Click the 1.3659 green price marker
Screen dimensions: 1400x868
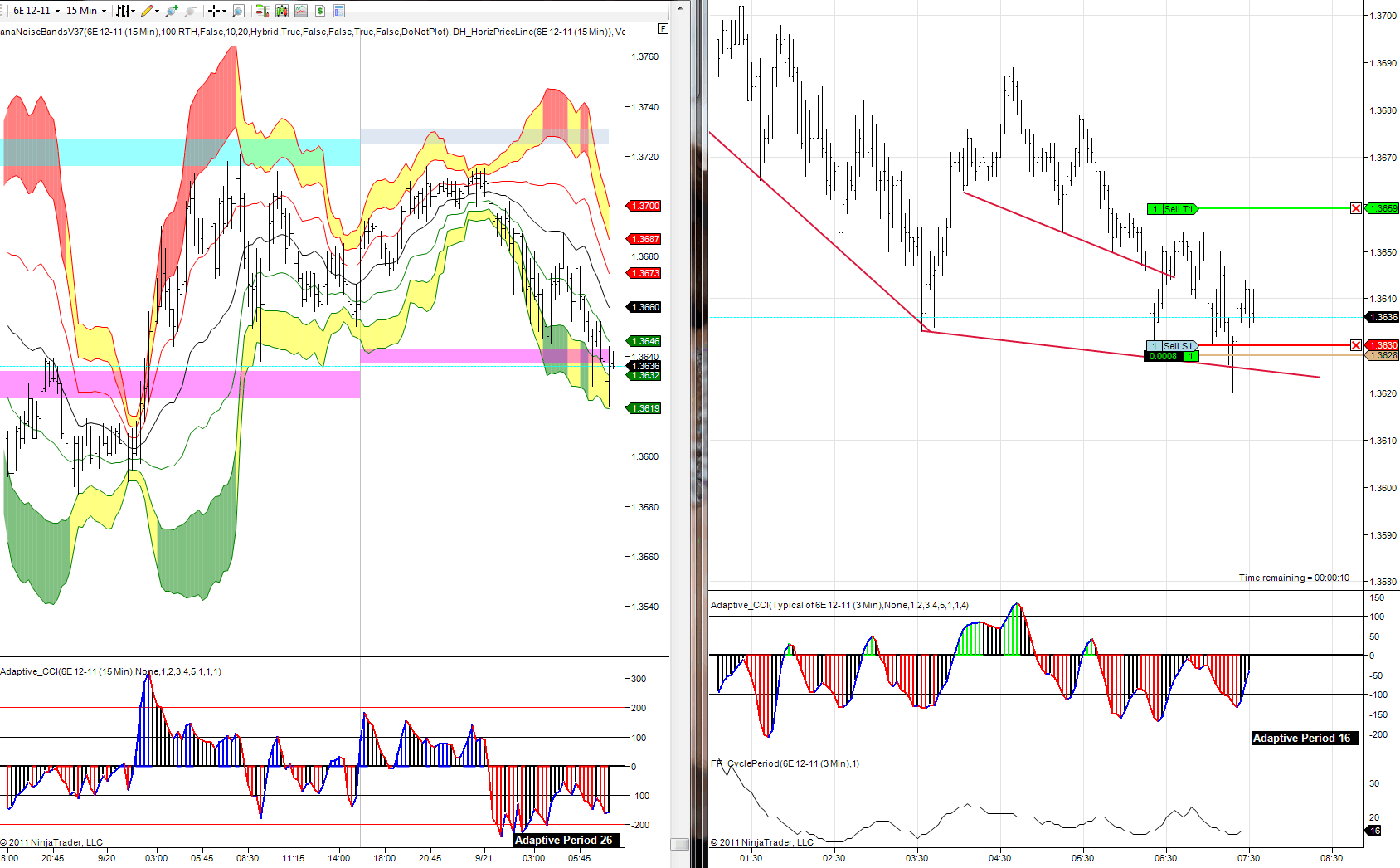(x=1382, y=208)
